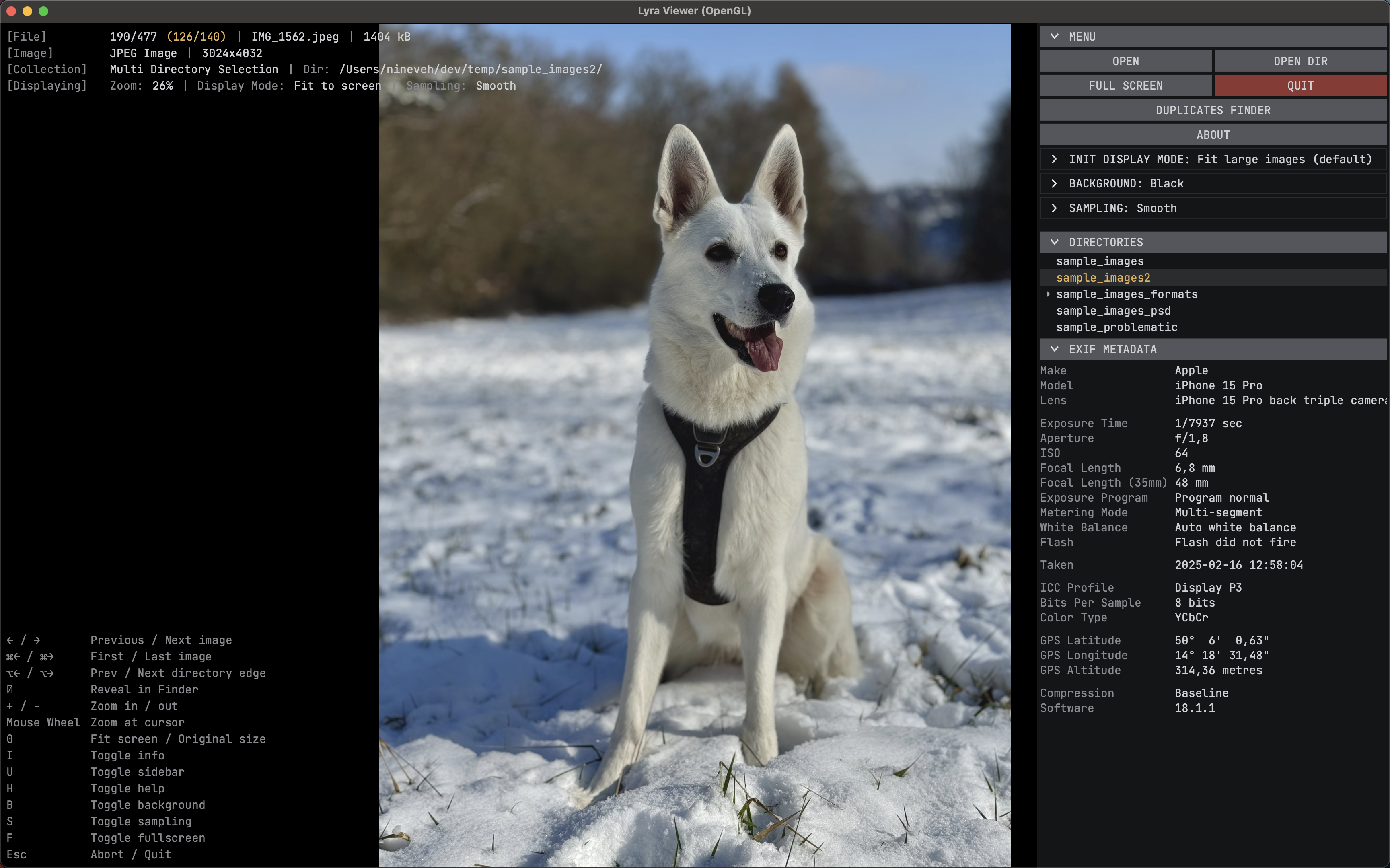1390x868 pixels.
Task: Click the macOS green zoom window button
Action: tap(43, 11)
